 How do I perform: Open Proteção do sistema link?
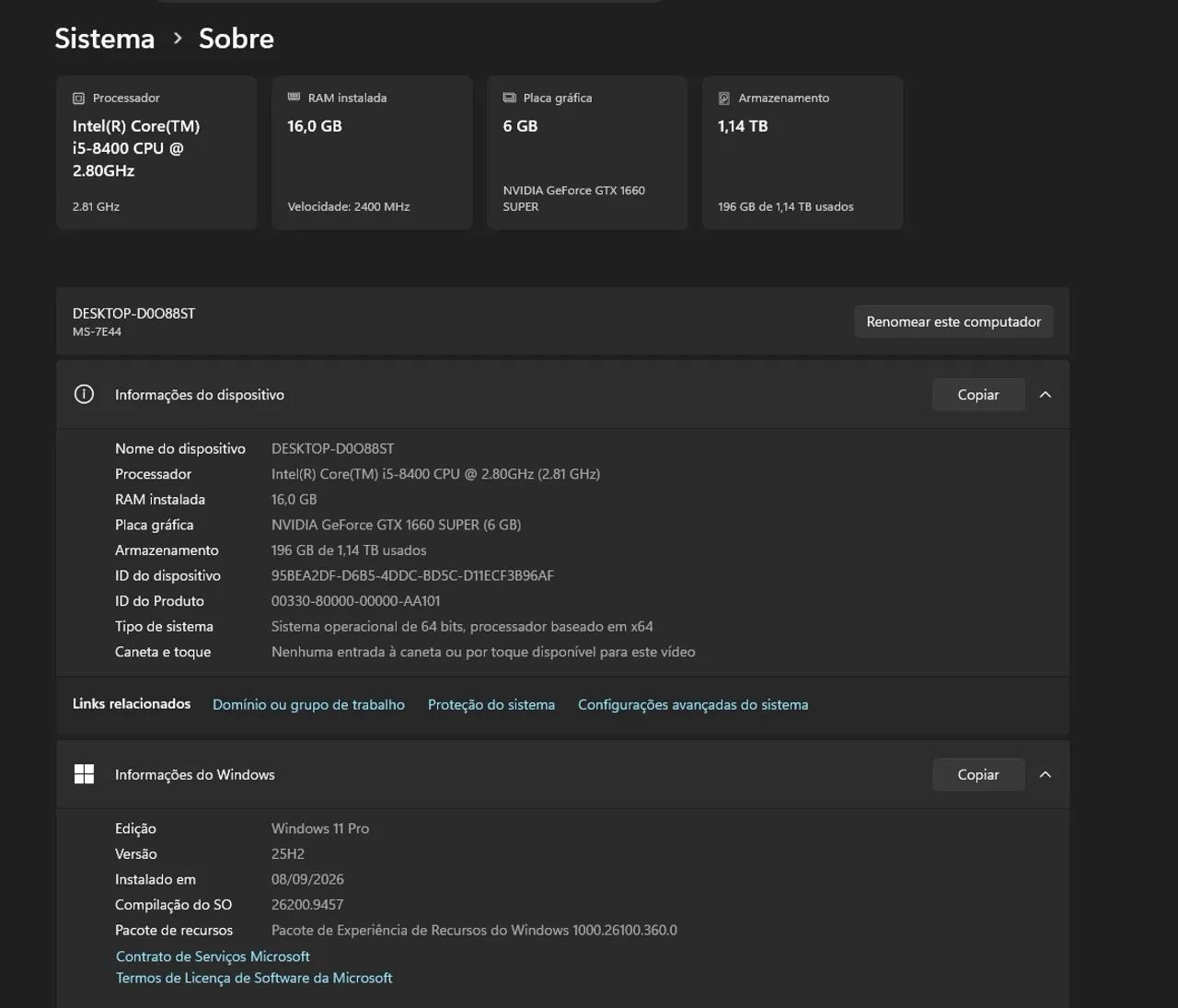(x=491, y=704)
